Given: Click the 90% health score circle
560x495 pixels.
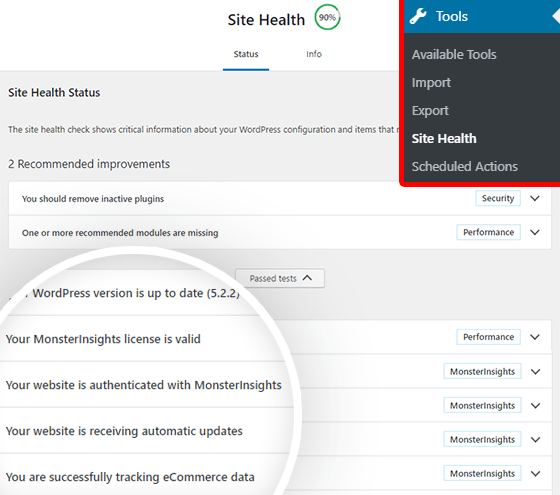Looking at the screenshot, I should 327,17.
